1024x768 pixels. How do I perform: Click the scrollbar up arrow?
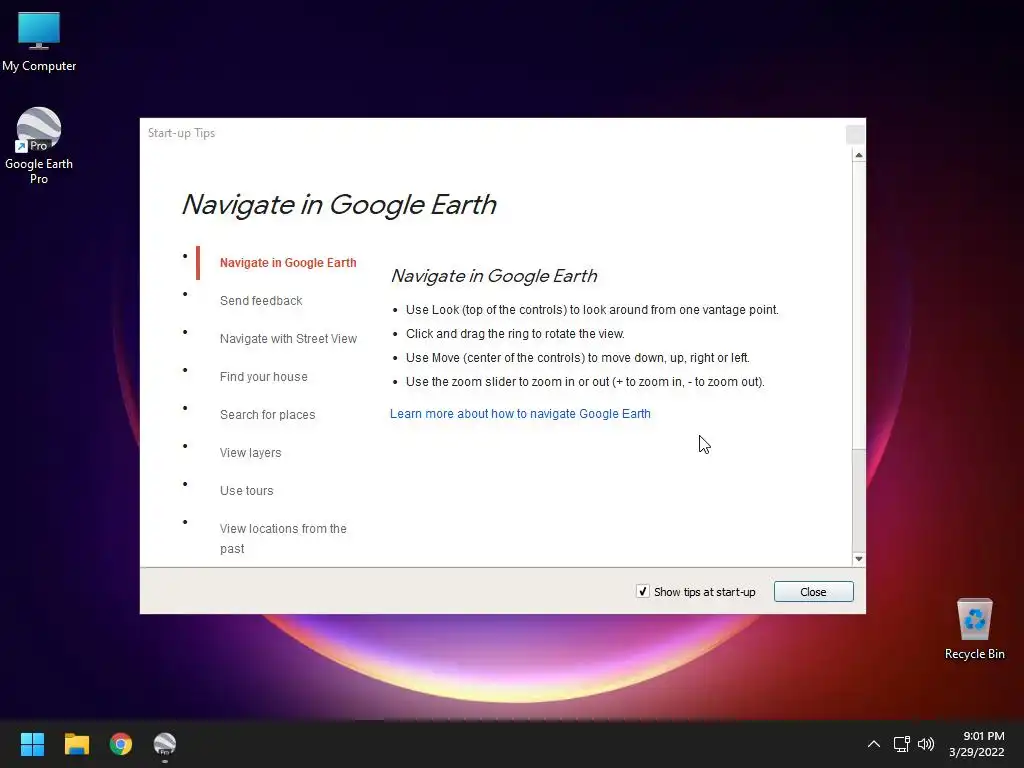[859, 155]
